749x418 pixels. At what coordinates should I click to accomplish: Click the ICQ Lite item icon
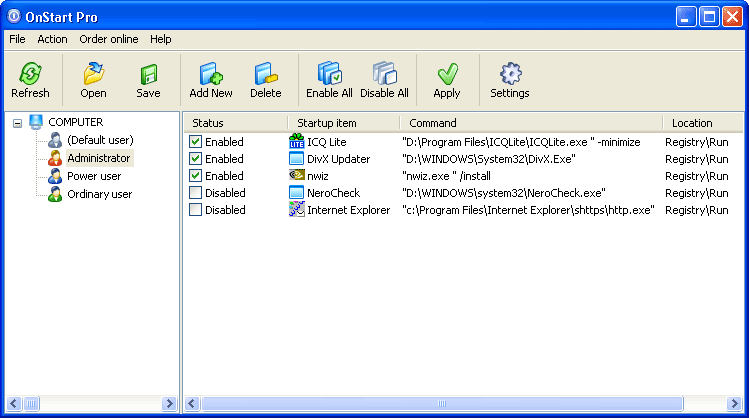[x=297, y=141]
